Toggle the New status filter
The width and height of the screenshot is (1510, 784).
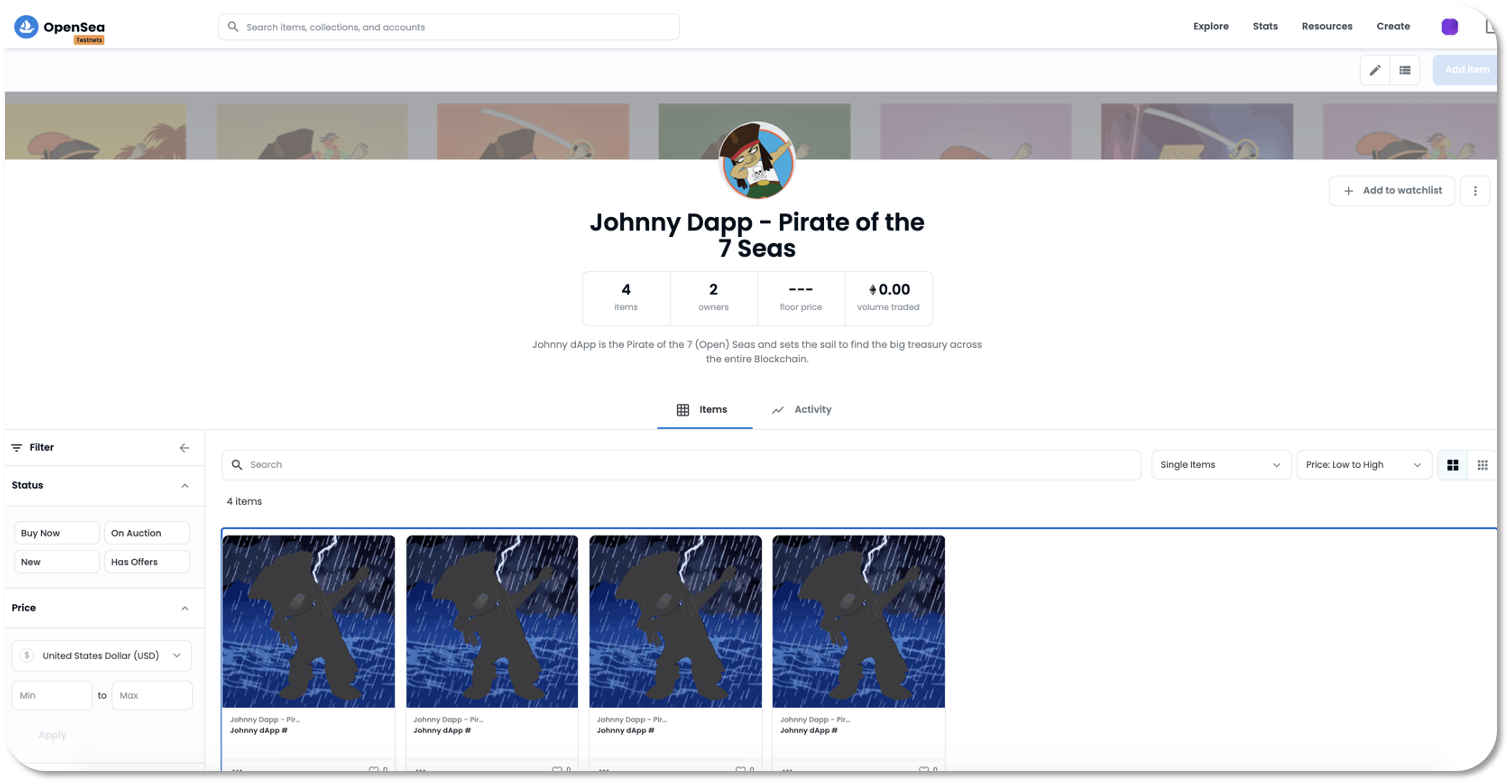coord(57,562)
